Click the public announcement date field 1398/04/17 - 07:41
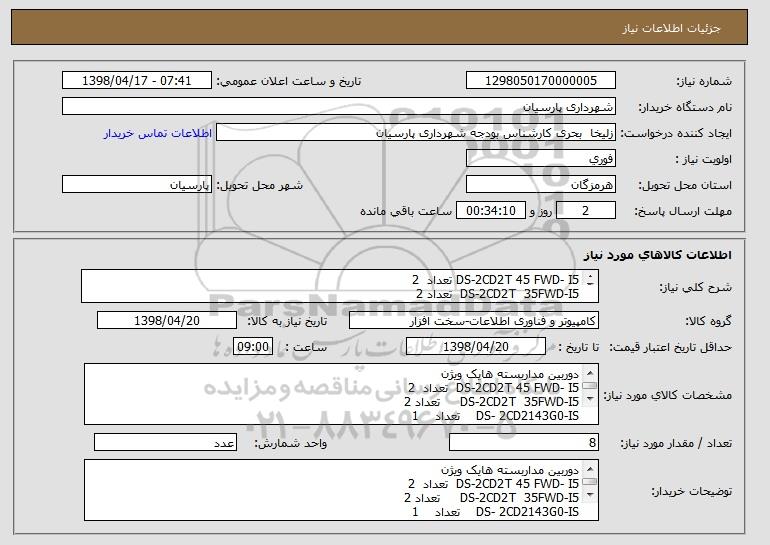The height and width of the screenshot is (545, 770). tap(137, 81)
